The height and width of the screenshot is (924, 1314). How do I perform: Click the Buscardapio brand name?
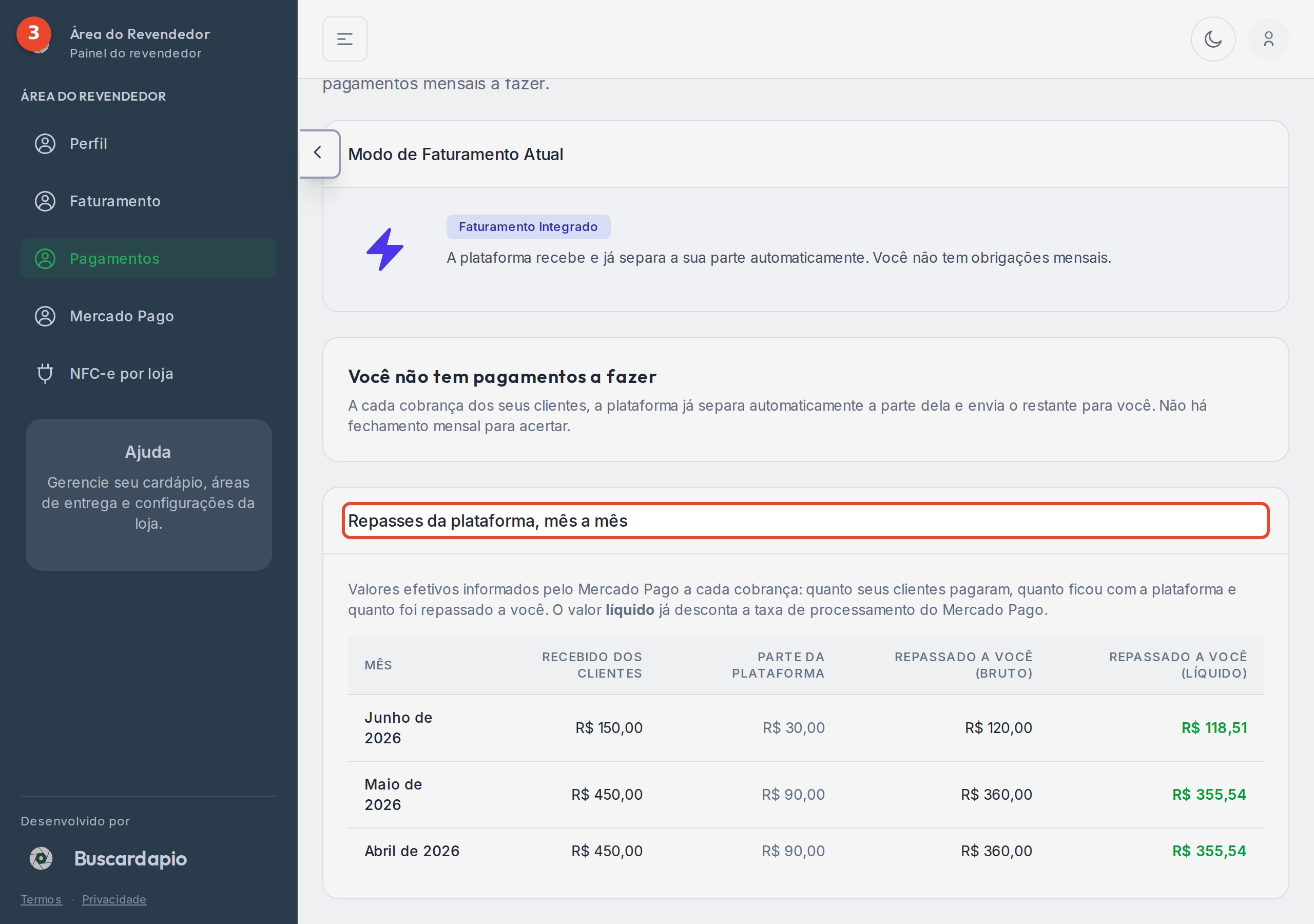click(x=130, y=858)
